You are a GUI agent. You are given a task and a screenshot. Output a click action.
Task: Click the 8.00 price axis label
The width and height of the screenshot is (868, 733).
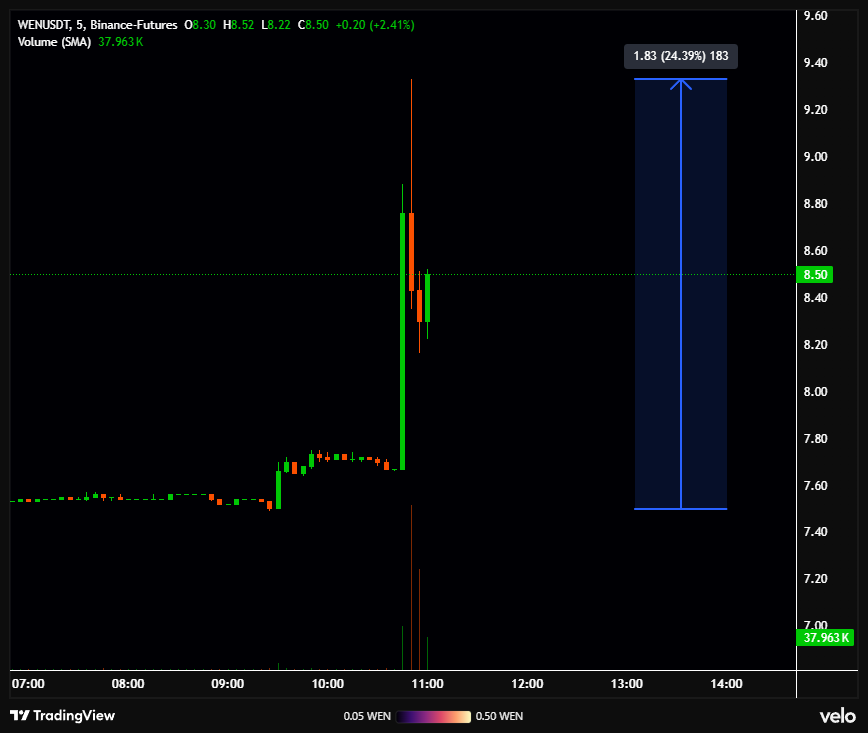pos(815,392)
